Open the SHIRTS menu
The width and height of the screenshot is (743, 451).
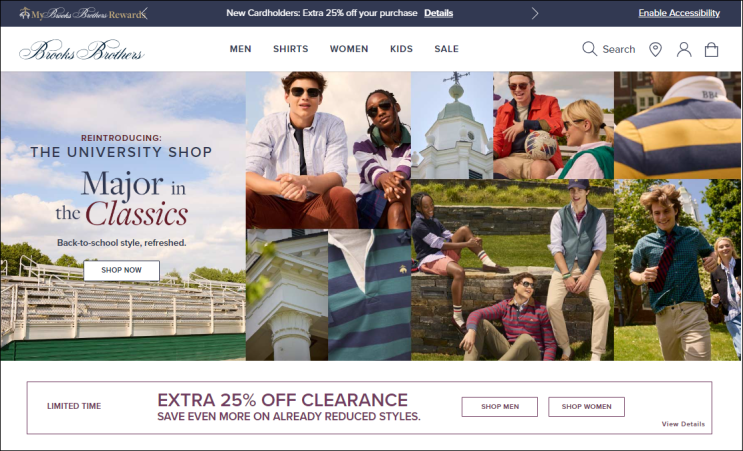[x=290, y=49]
